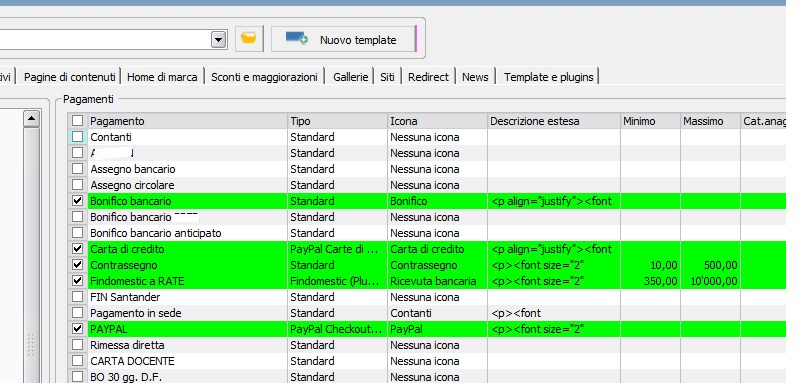
Task: Click the Nuovo template button
Action: [343, 39]
